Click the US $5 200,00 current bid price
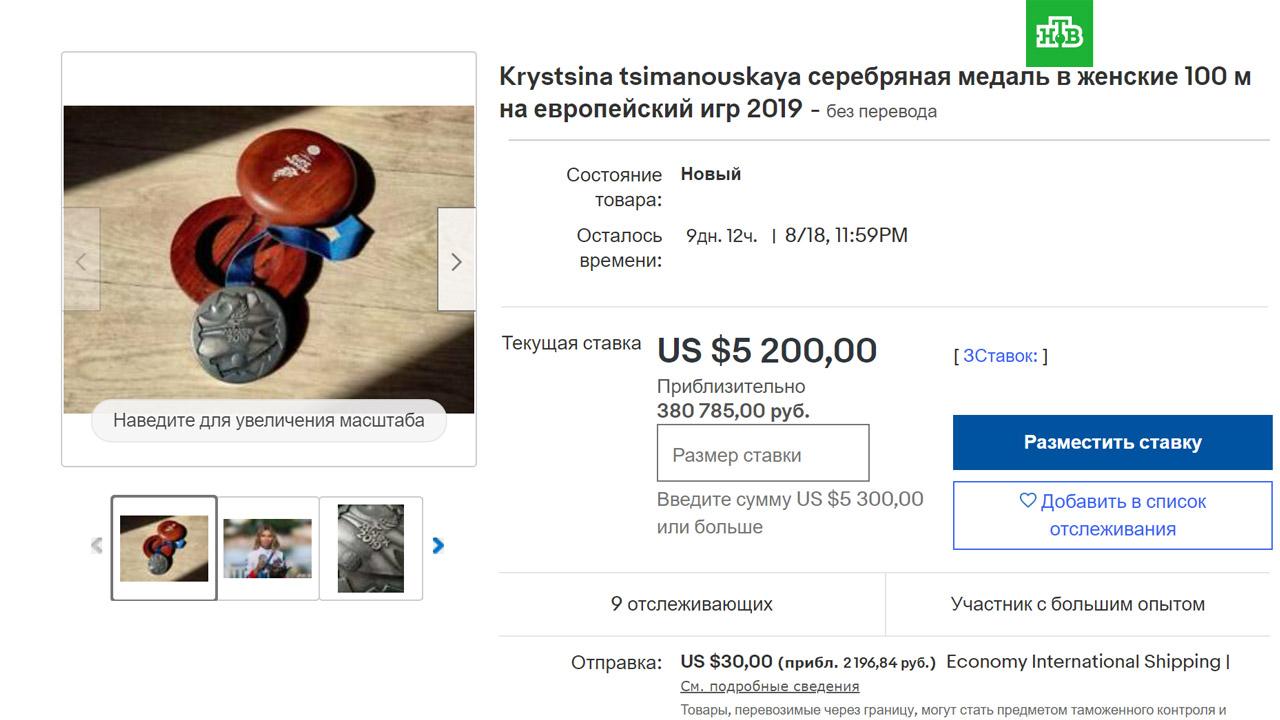1280x720 pixels. [766, 351]
